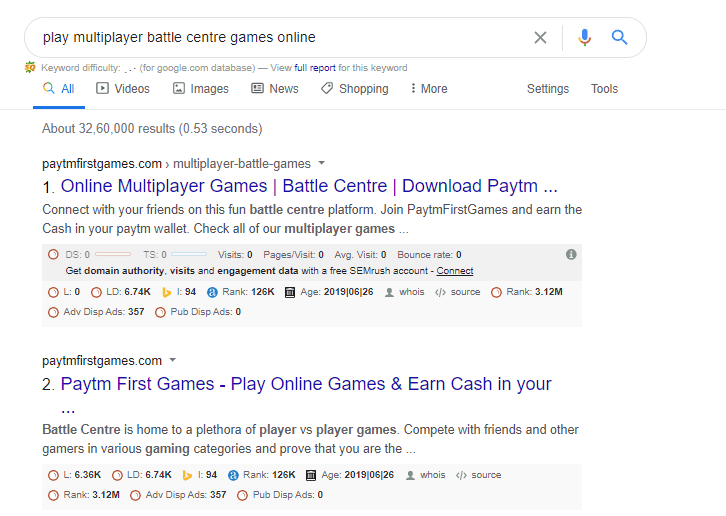Click the L: 0 circle icon

click(54, 292)
